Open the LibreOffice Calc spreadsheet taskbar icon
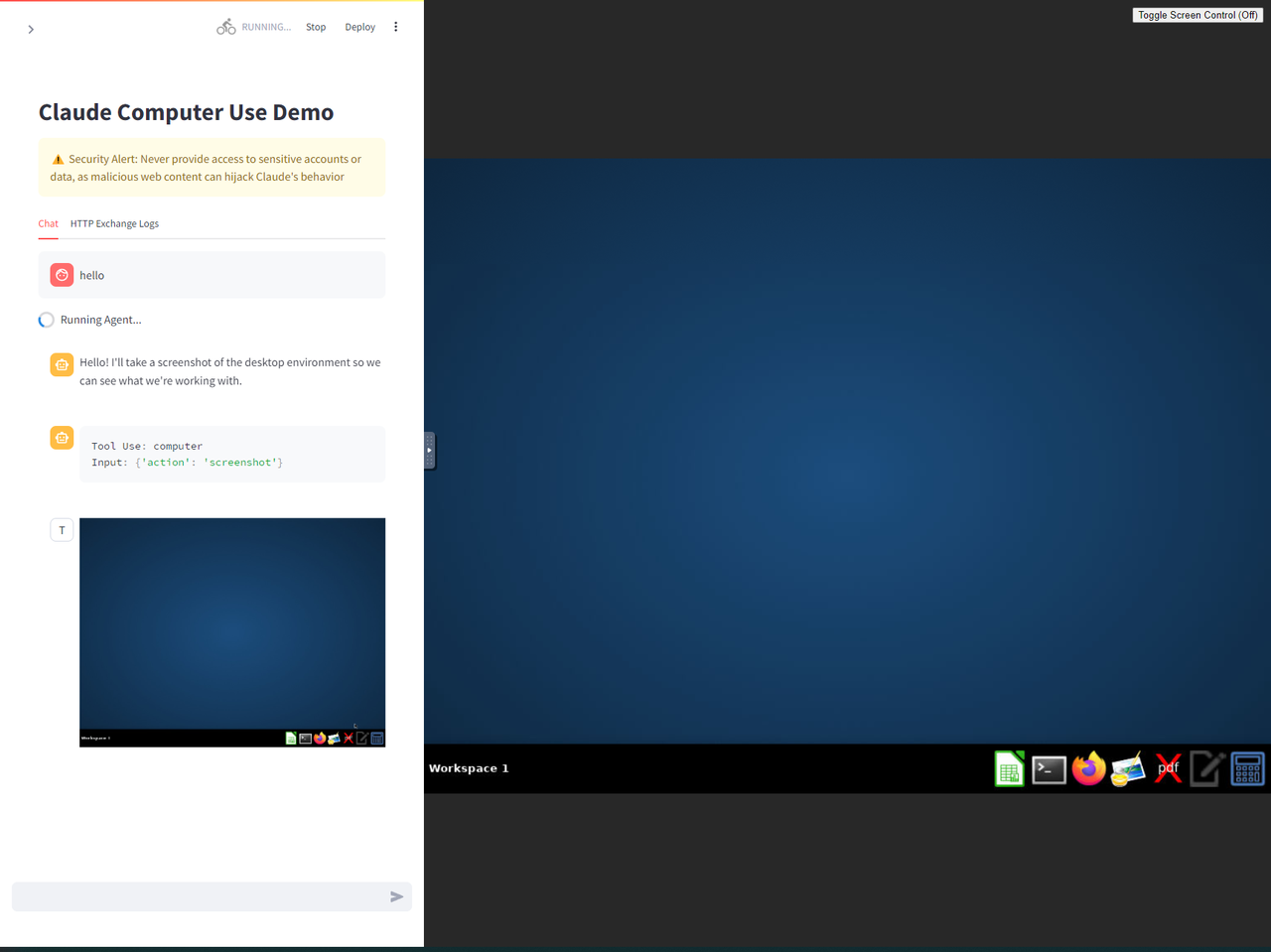The image size is (1271, 952). (1009, 769)
